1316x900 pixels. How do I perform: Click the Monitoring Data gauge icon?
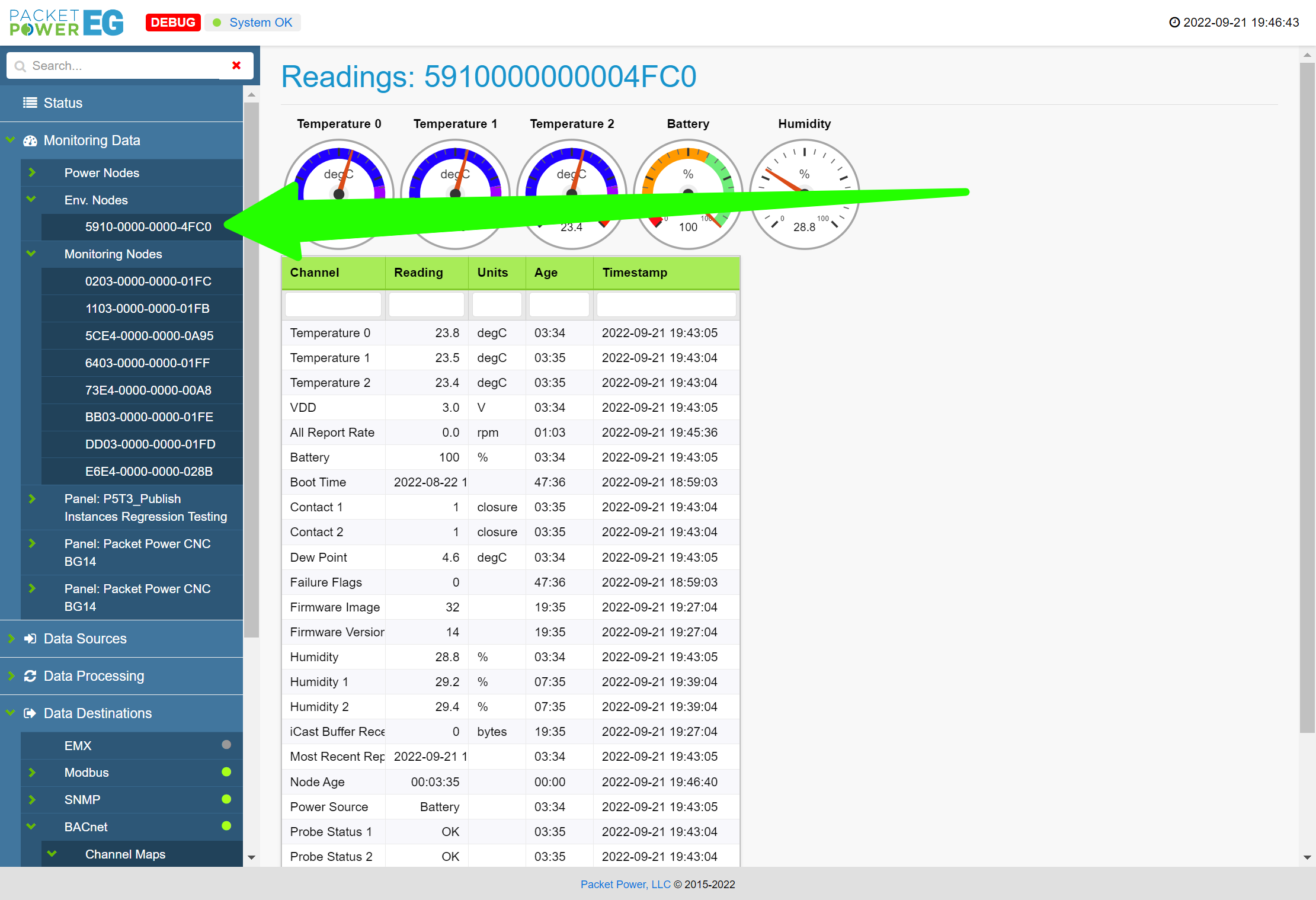pyautogui.click(x=30, y=140)
